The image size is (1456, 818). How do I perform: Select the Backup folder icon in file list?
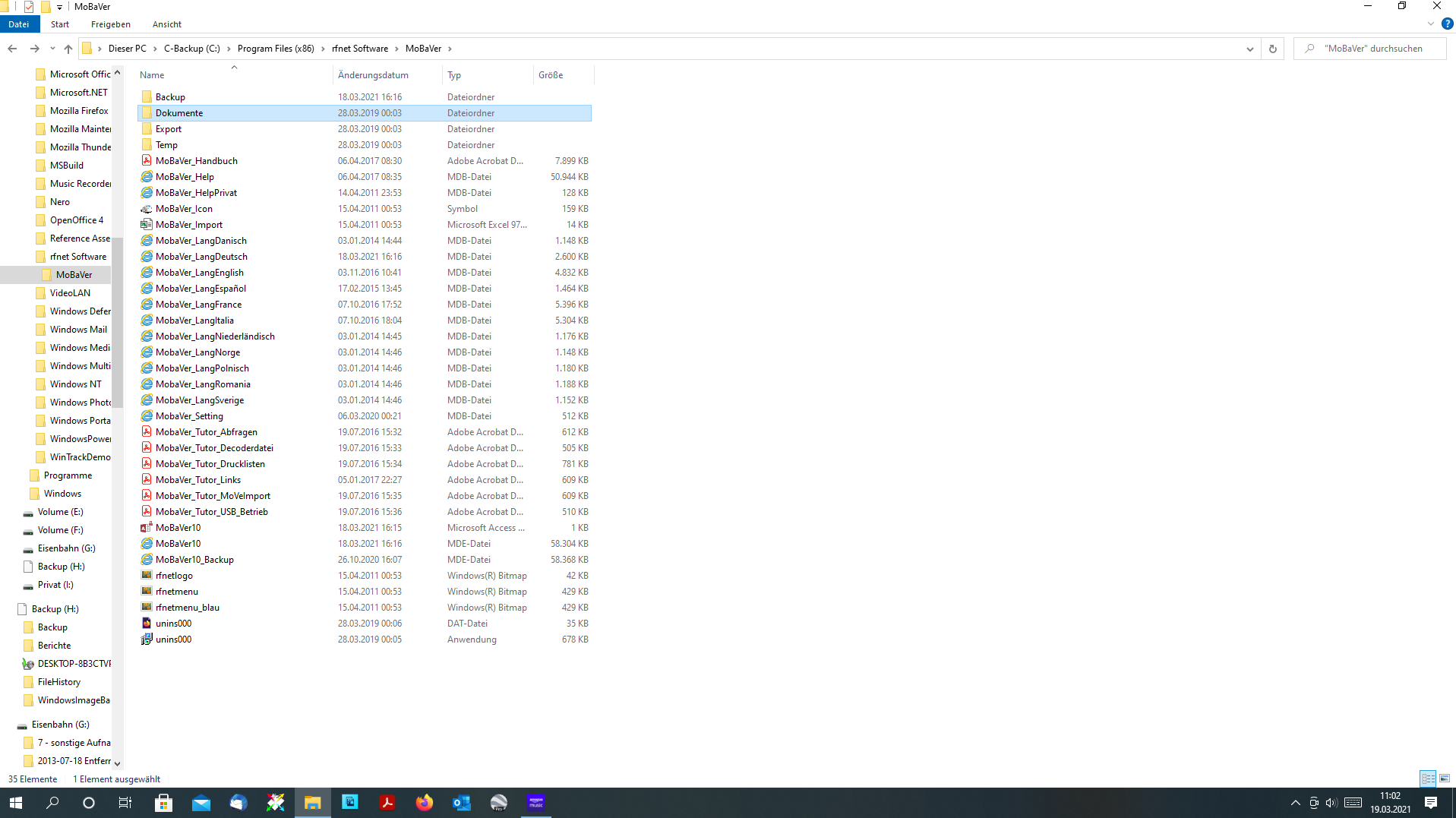pyautogui.click(x=147, y=96)
